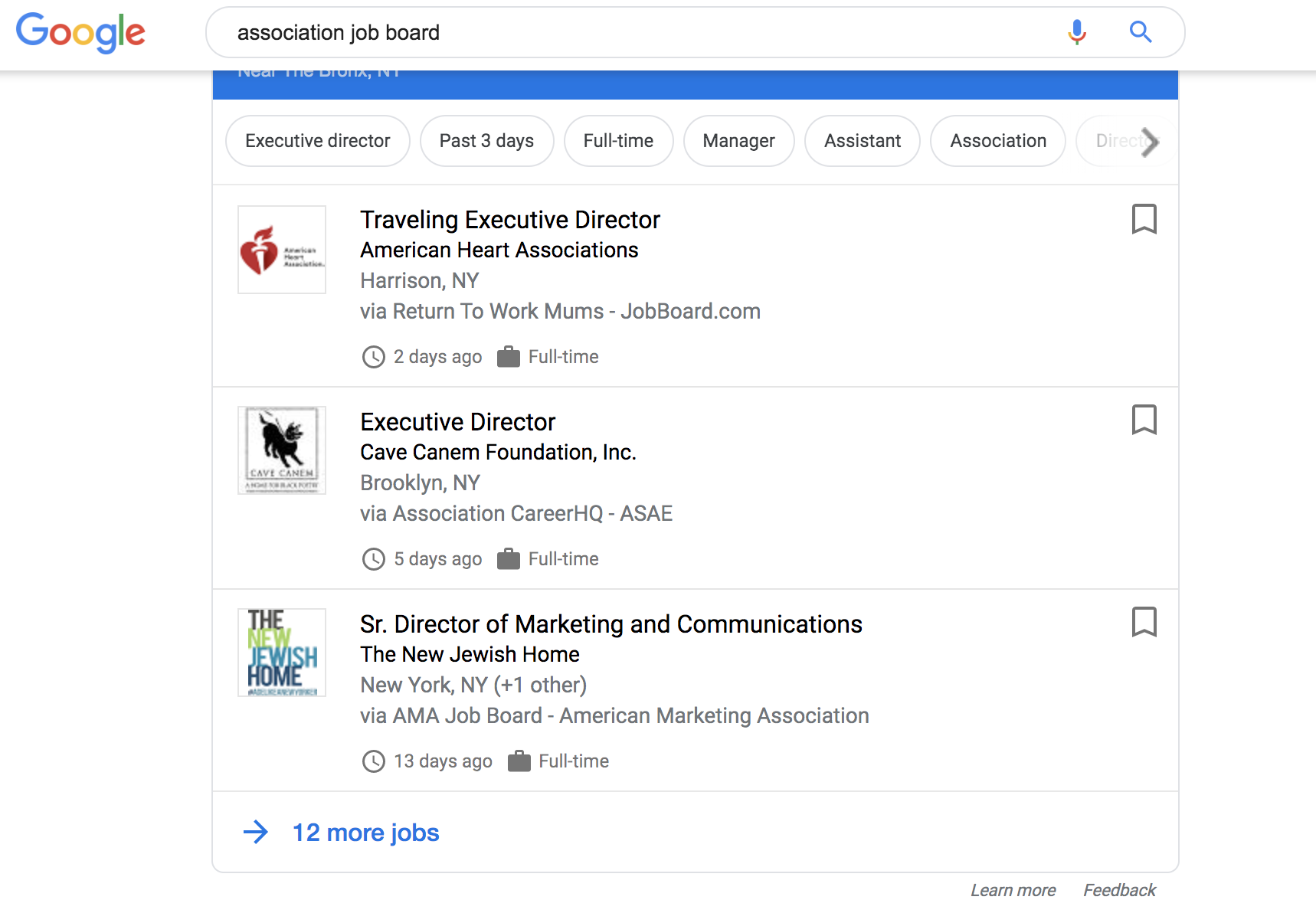This screenshot has height=913, width=1316.
Task: Click Harrison, NY location text
Action: pyautogui.click(x=420, y=281)
